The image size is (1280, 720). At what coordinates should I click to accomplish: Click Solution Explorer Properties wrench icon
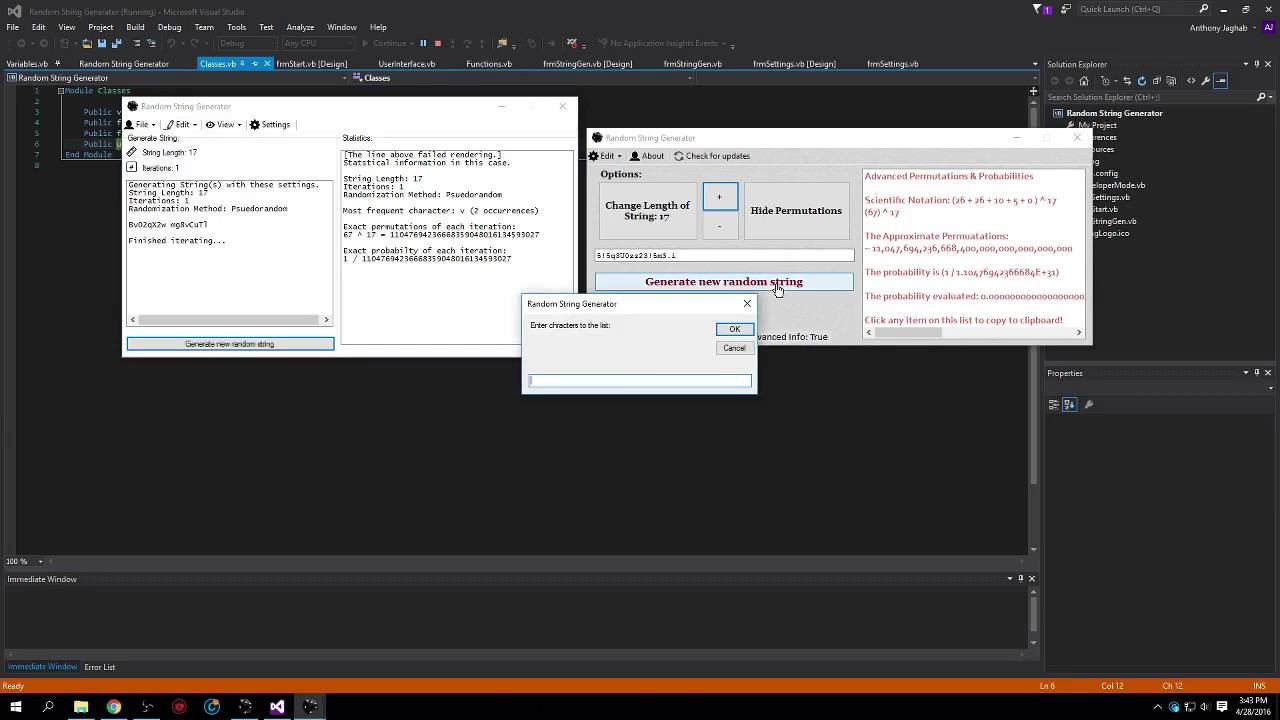click(x=1205, y=81)
